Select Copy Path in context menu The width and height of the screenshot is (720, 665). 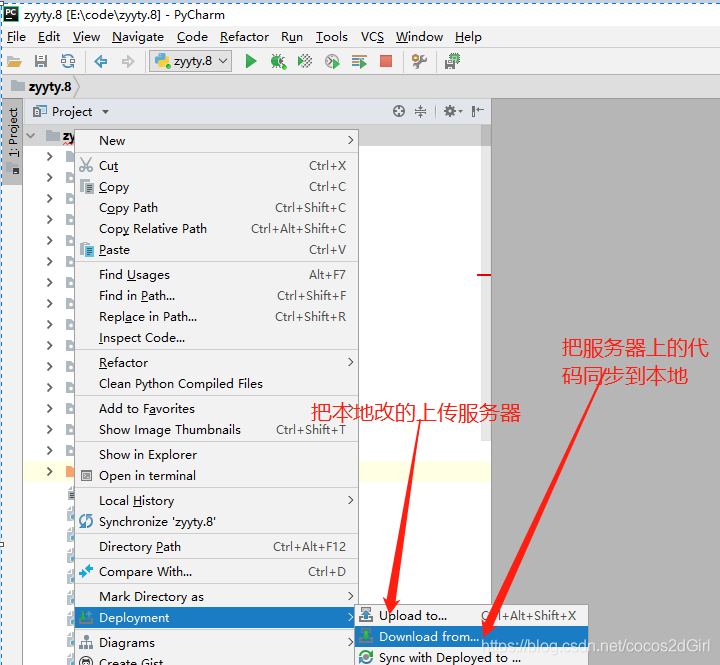216,208
